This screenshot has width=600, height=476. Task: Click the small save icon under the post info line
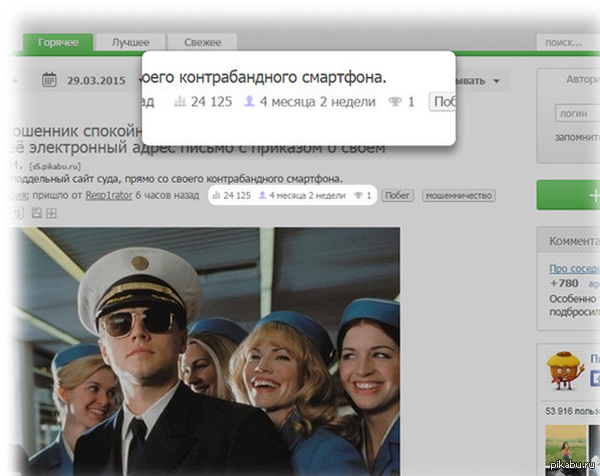pyautogui.click(x=37, y=212)
